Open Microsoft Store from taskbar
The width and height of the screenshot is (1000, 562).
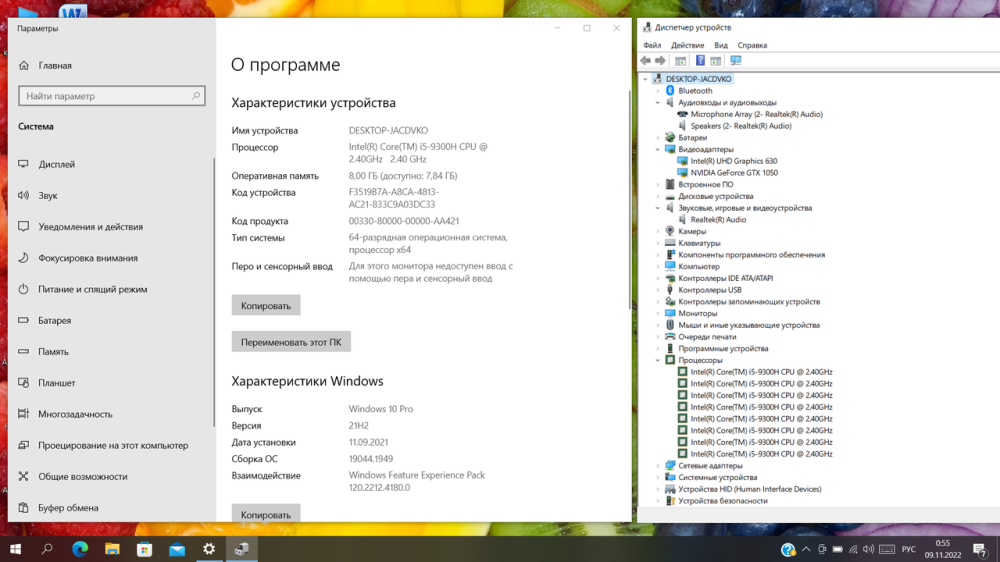point(145,549)
